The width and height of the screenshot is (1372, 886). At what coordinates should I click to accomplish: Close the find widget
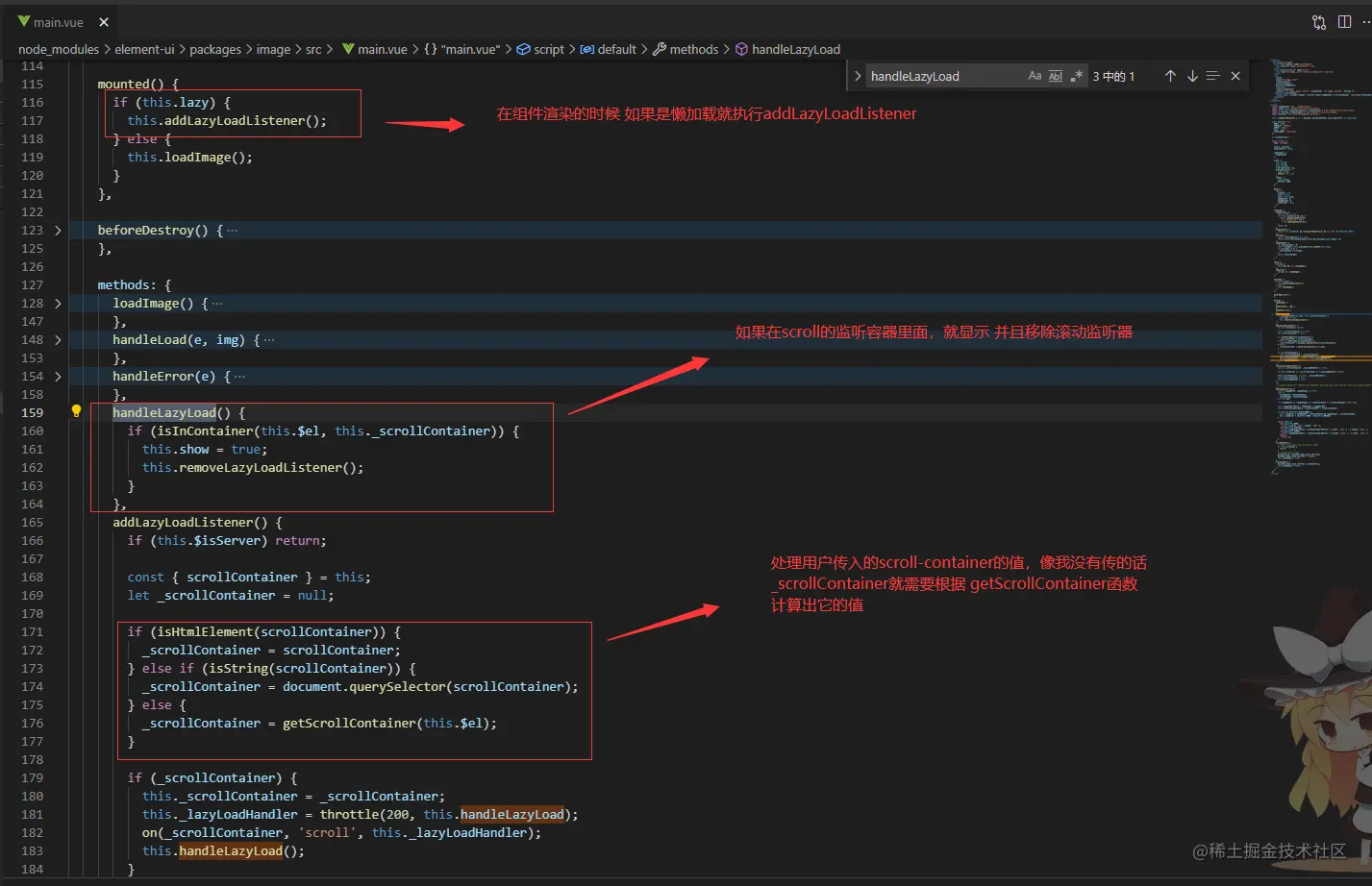pos(1235,76)
